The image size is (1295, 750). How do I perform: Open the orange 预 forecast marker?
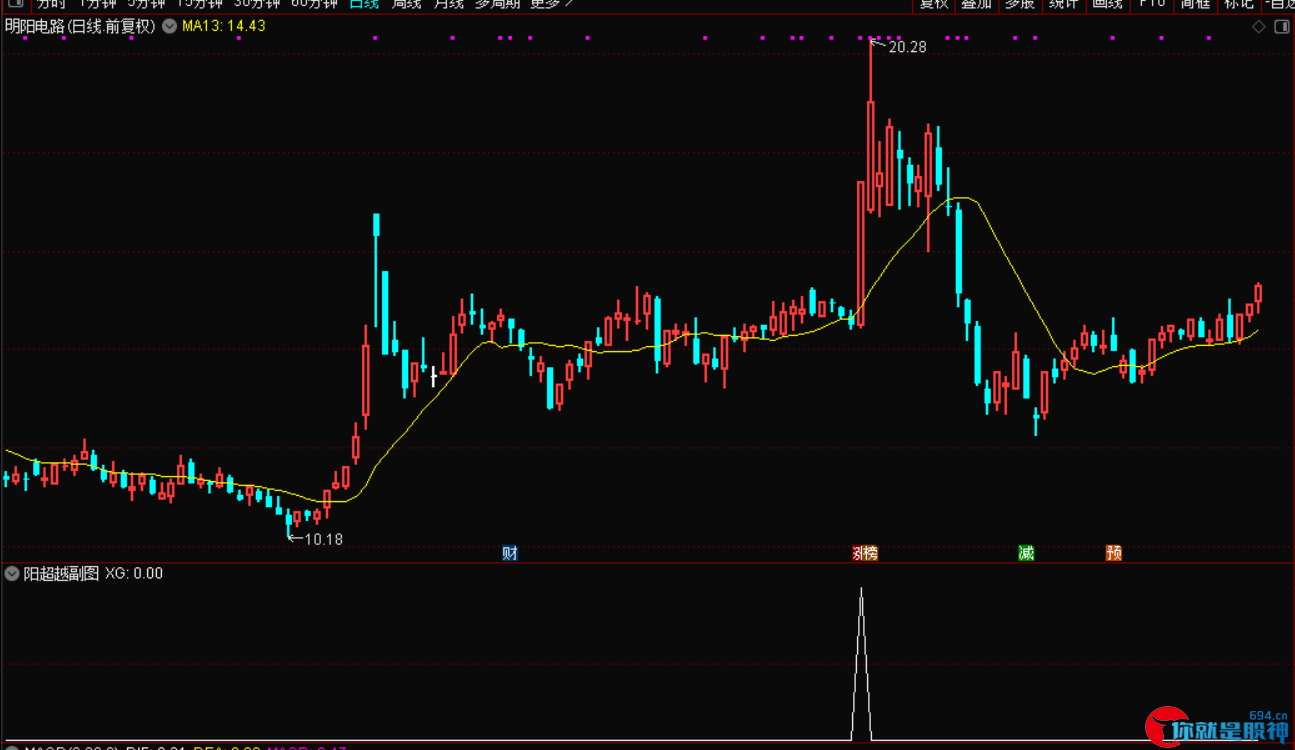(1114, 552)
